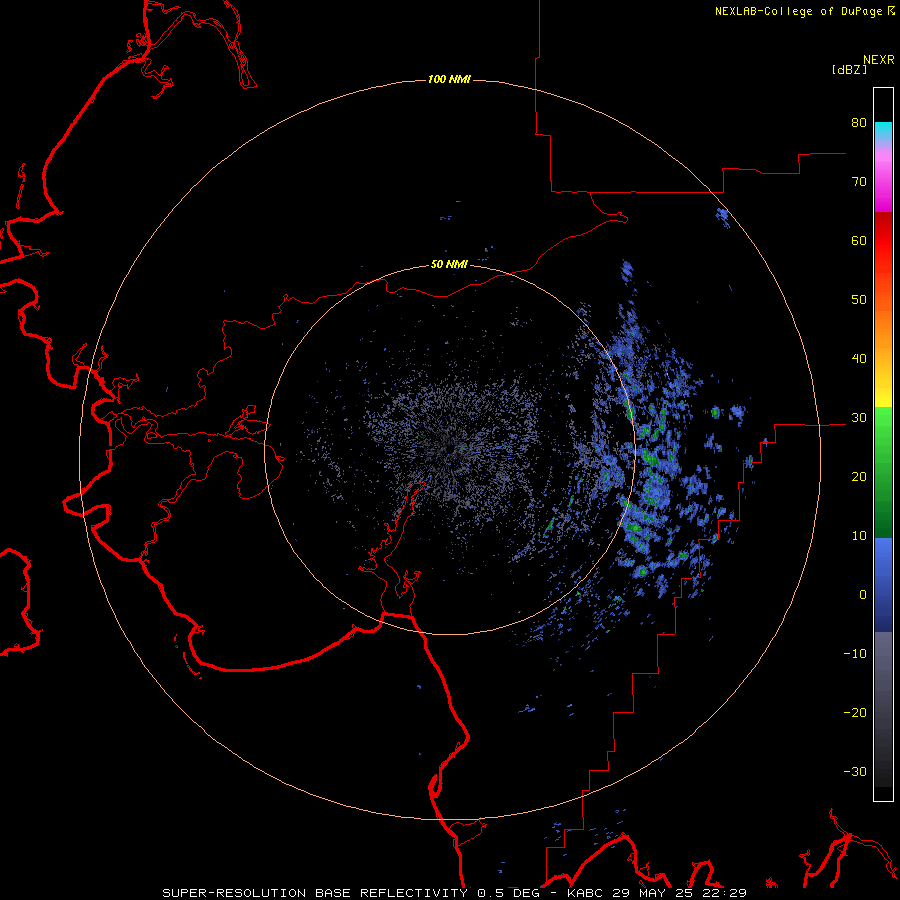Click the 50 dBZ scale value
This screenshot has width=900, height=900.
(x=859, y=300)
